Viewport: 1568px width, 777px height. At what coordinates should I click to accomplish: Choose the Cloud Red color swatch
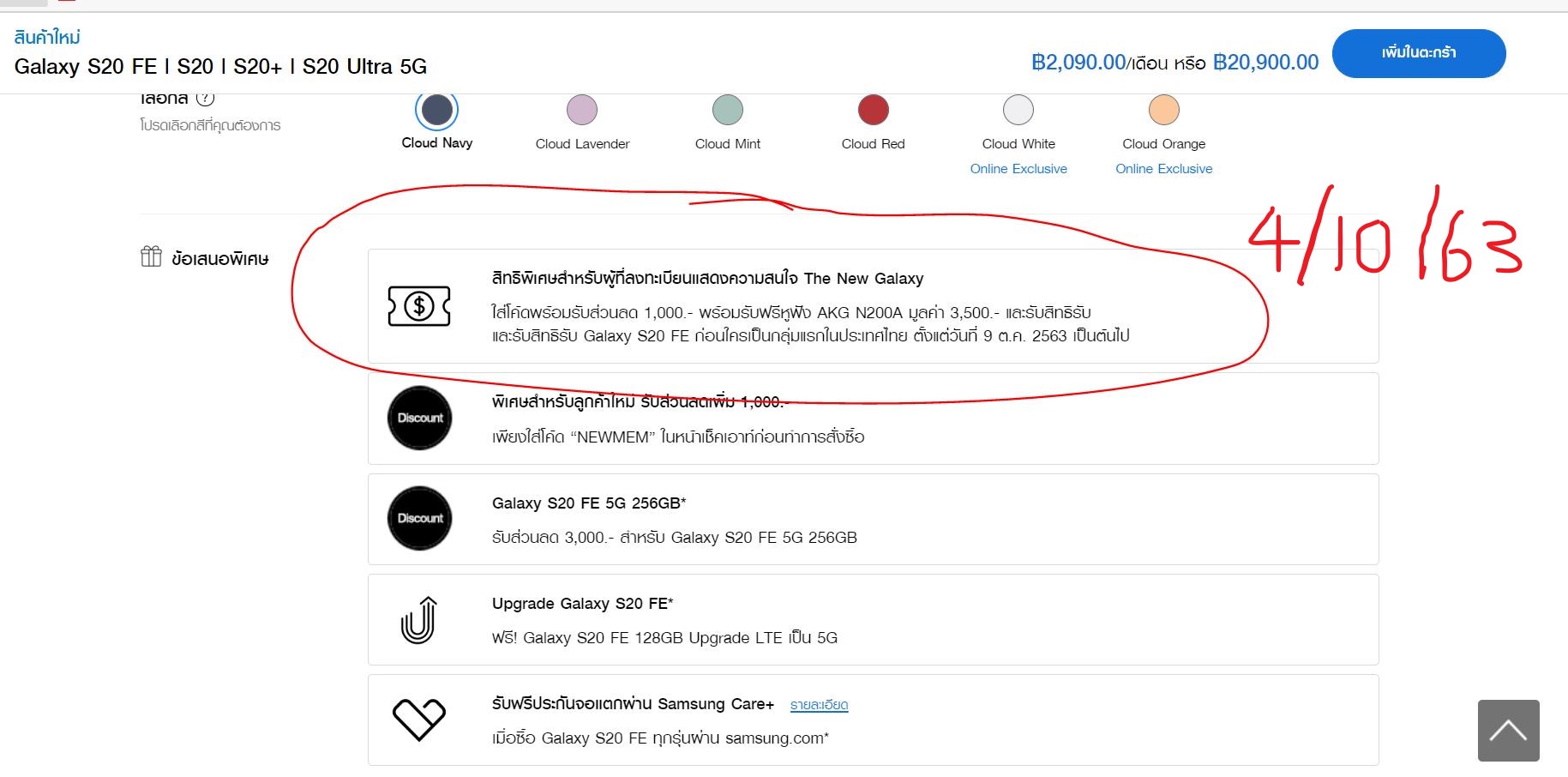click(x=874, y=110)
